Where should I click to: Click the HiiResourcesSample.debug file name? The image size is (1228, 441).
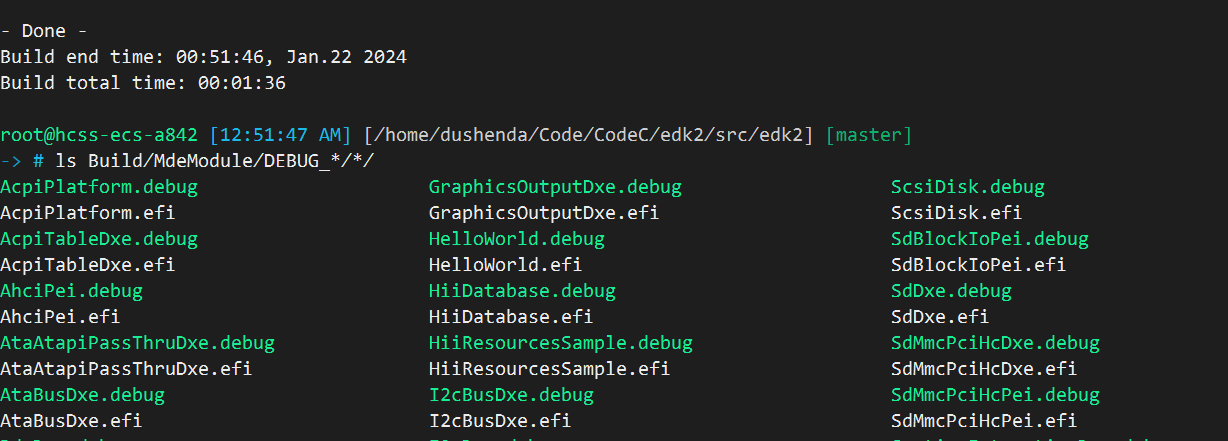pyautogui.click(x=560, y=343)
